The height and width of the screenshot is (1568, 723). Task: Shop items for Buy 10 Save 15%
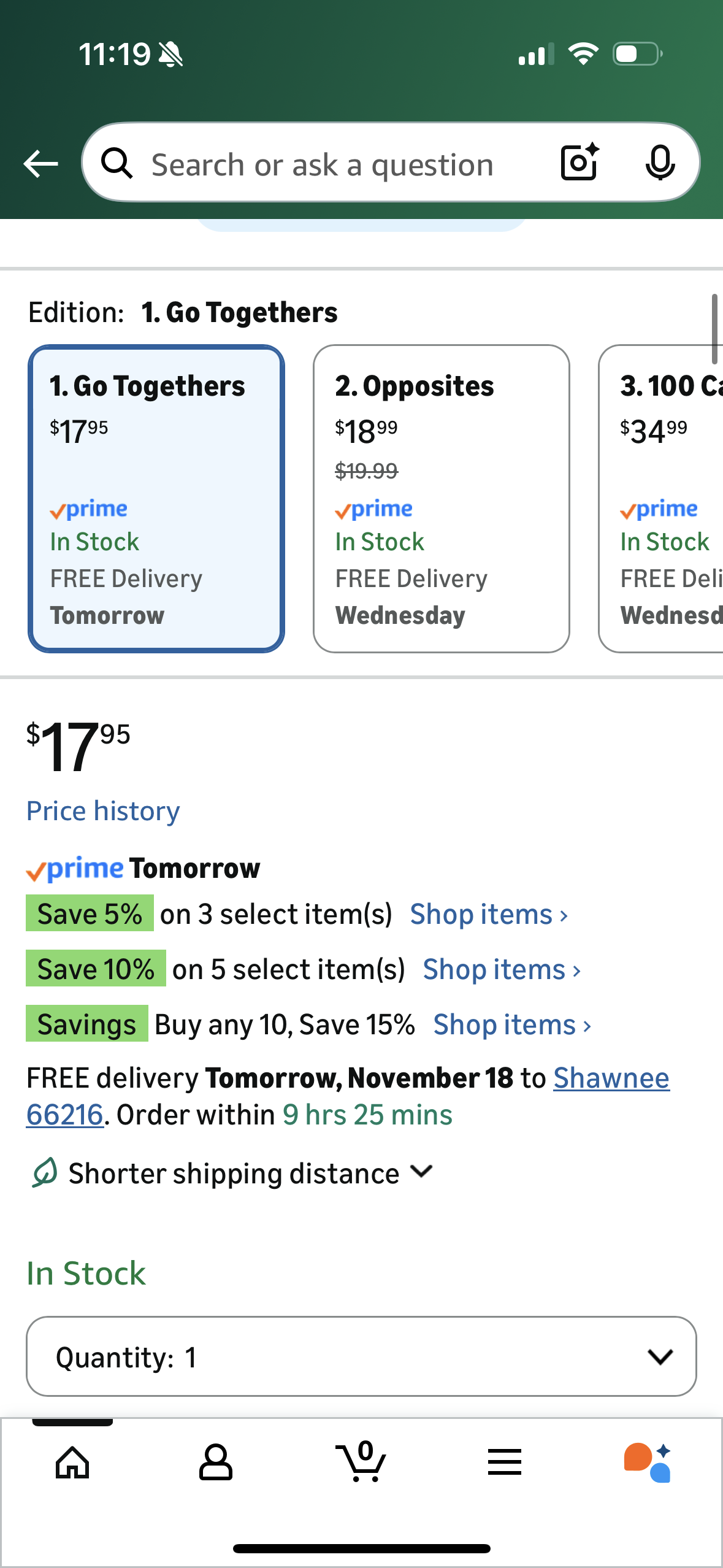tap(512, 1024)
